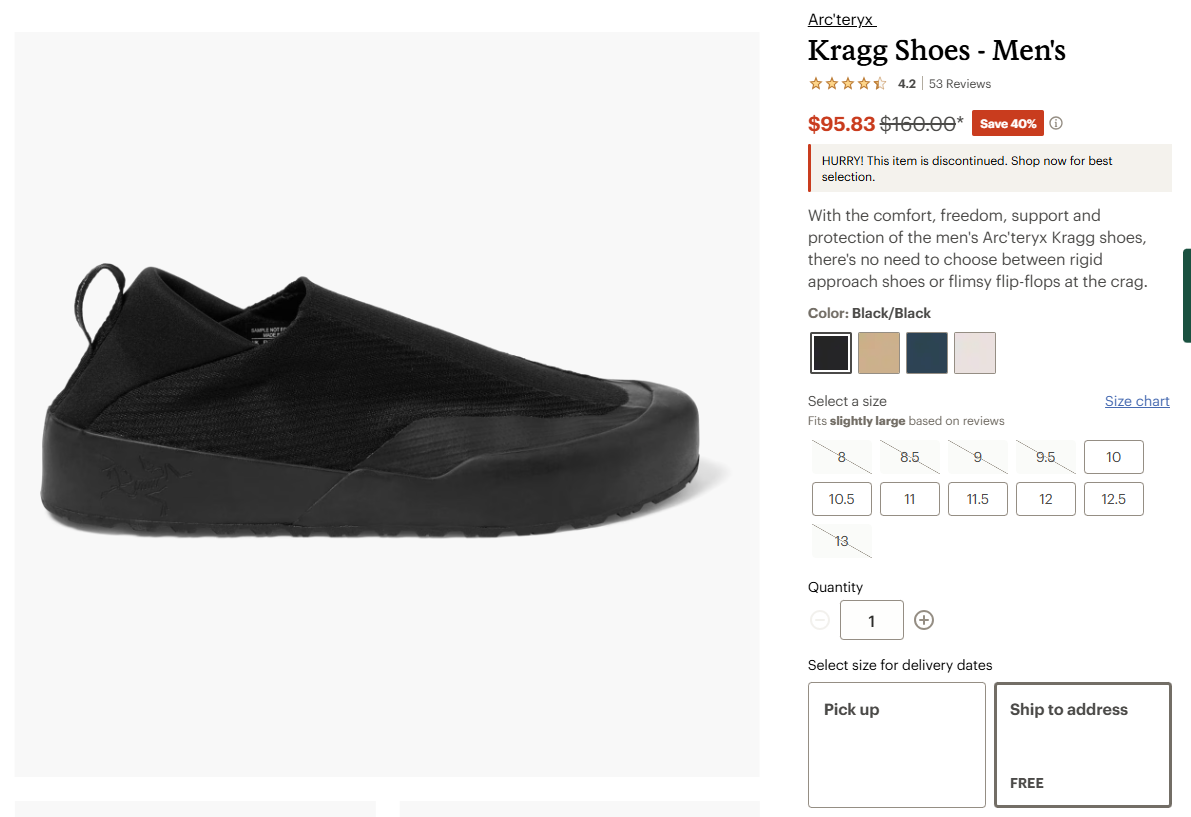Open the Arc'teryx brand link
The image size is (1191, 817).
click(841, 20)
